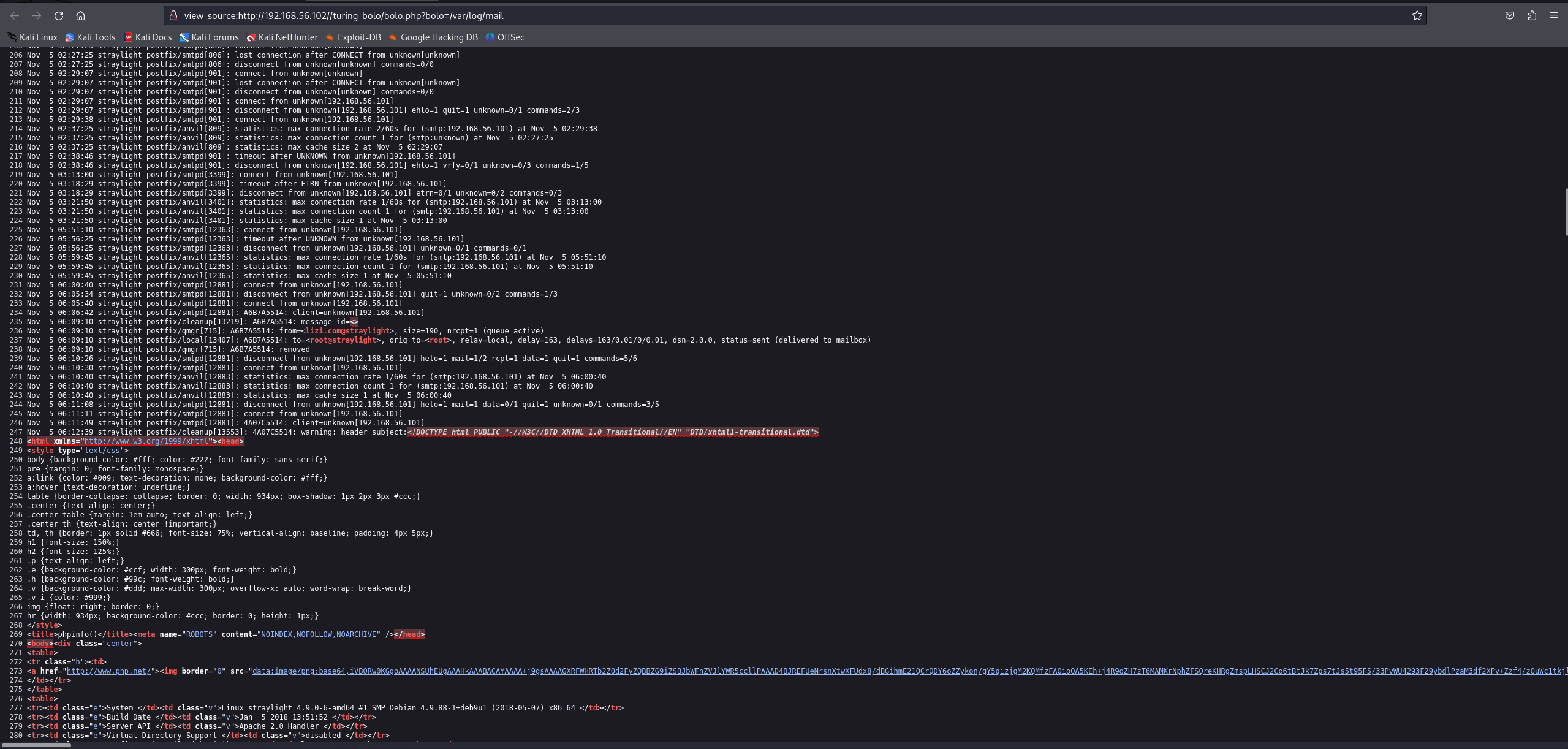The image size is (1568, 749).
Task: Click the site security lock icon
Action: (x=173, y=16)
